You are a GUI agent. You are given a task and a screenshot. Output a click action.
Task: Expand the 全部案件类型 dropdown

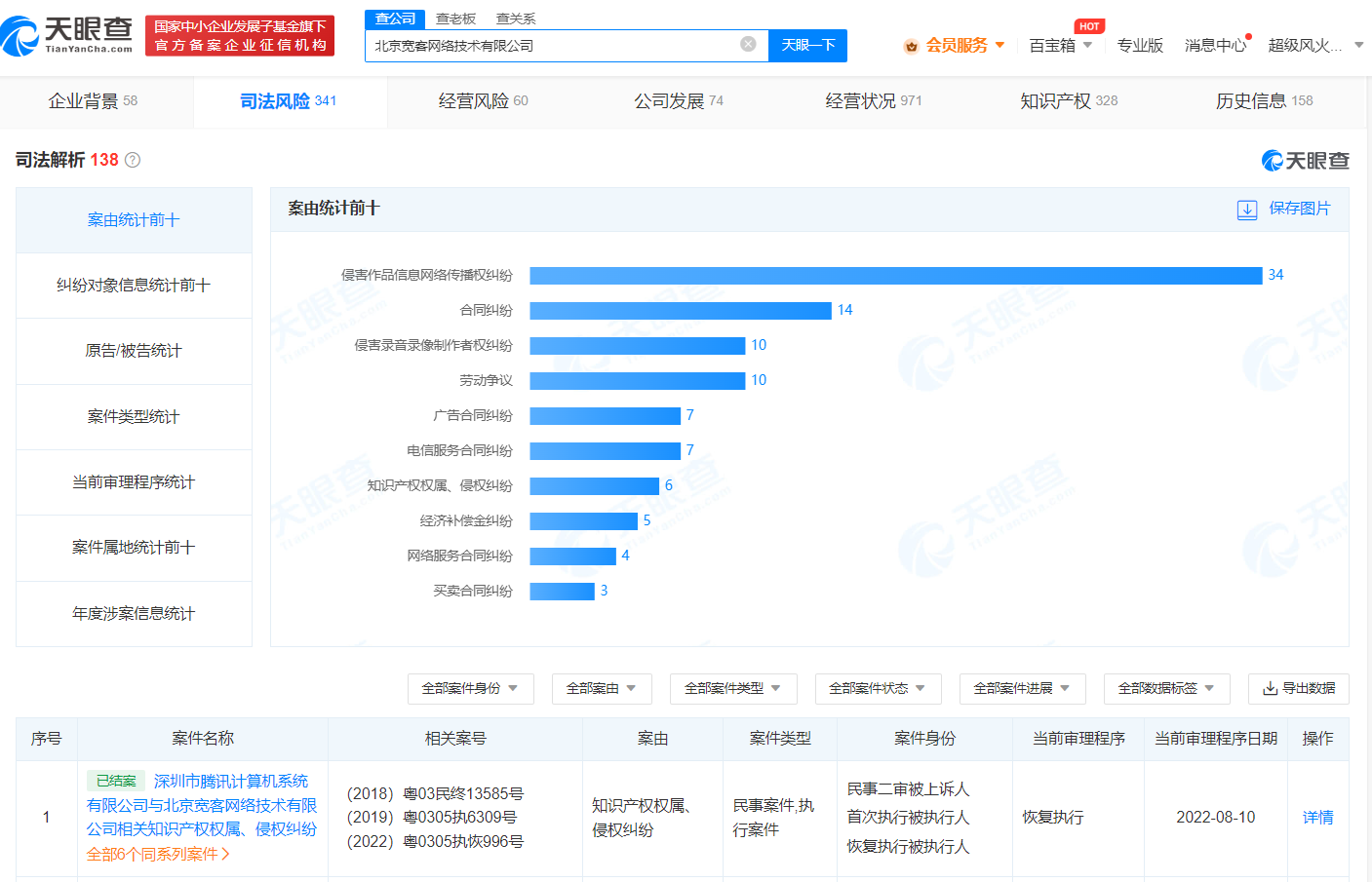pyautogui.click(x=732, y=689)
